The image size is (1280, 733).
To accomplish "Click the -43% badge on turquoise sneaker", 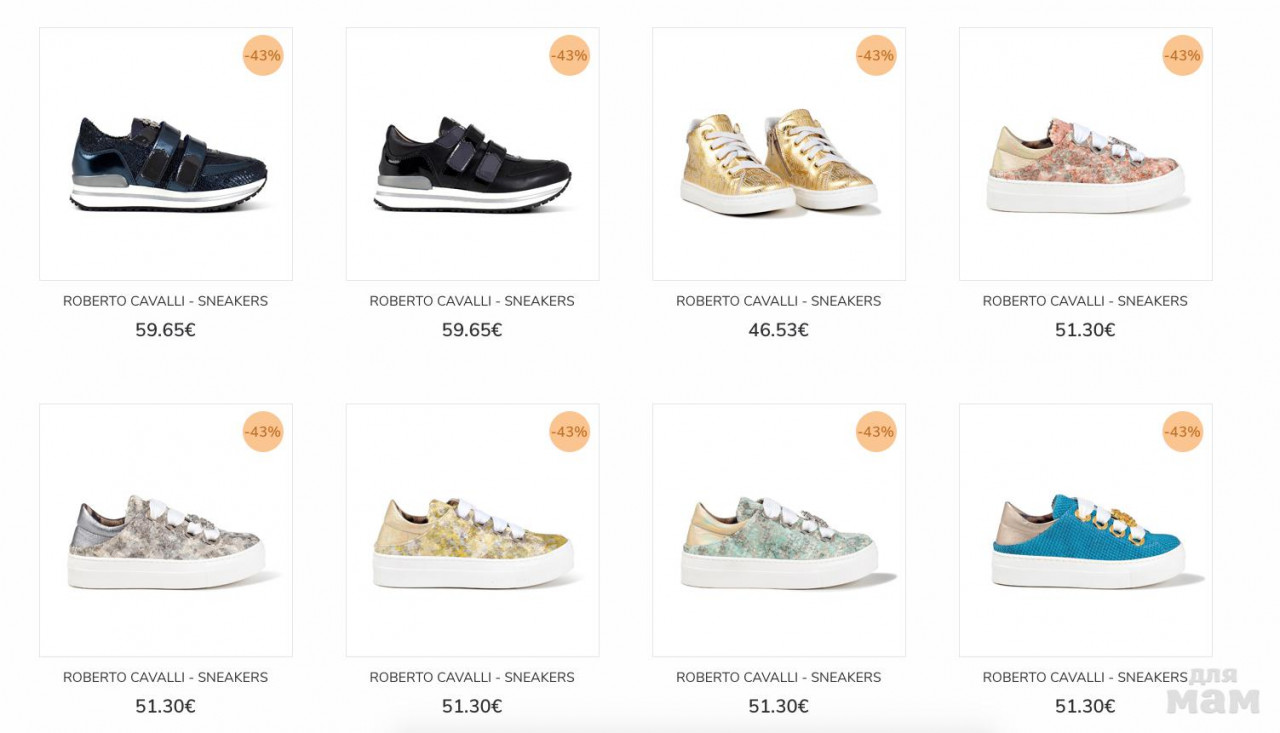I will 1183,432.
